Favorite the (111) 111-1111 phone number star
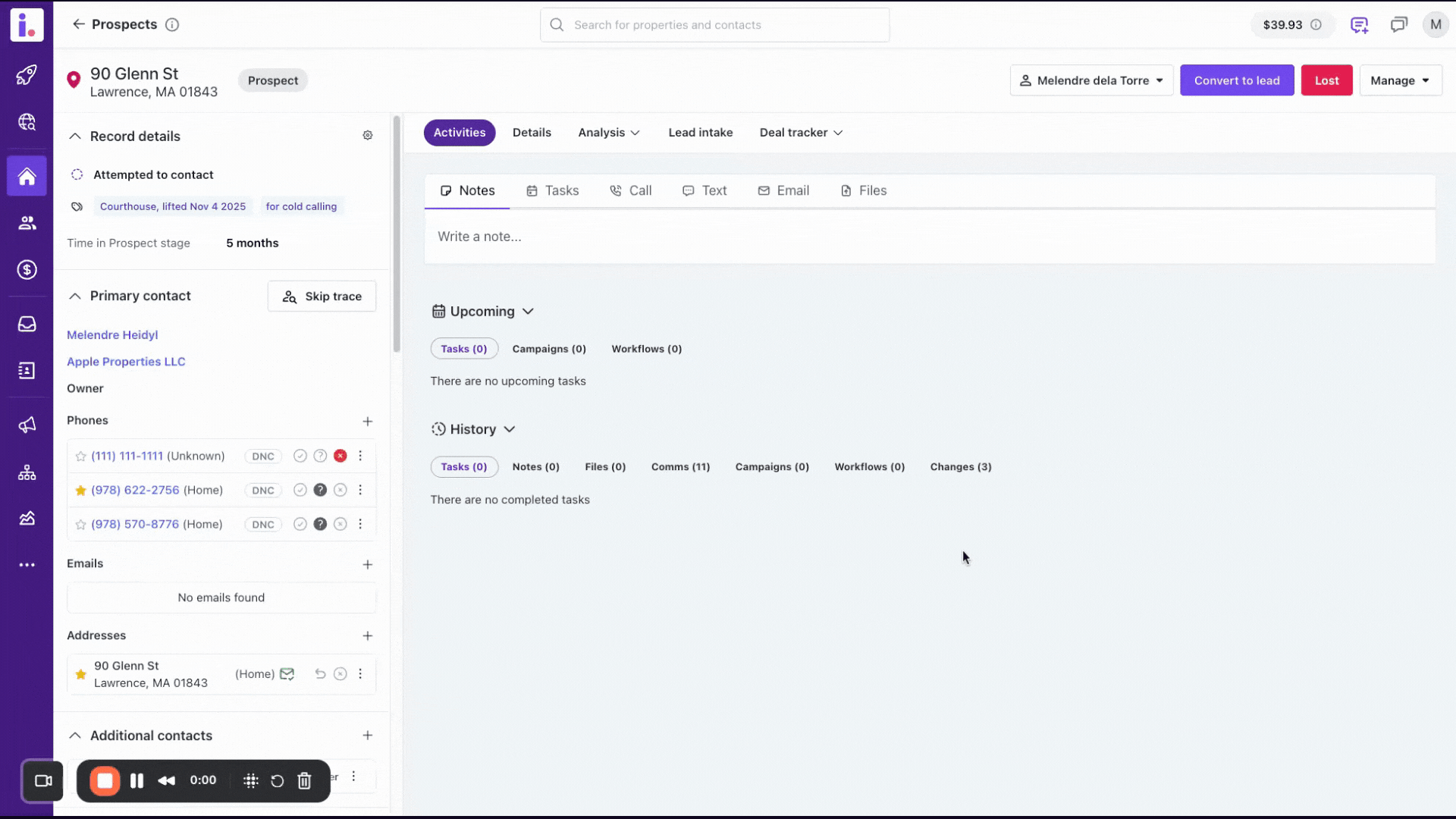The height and width of the screenshot is (819, 1456). [80, 456]
